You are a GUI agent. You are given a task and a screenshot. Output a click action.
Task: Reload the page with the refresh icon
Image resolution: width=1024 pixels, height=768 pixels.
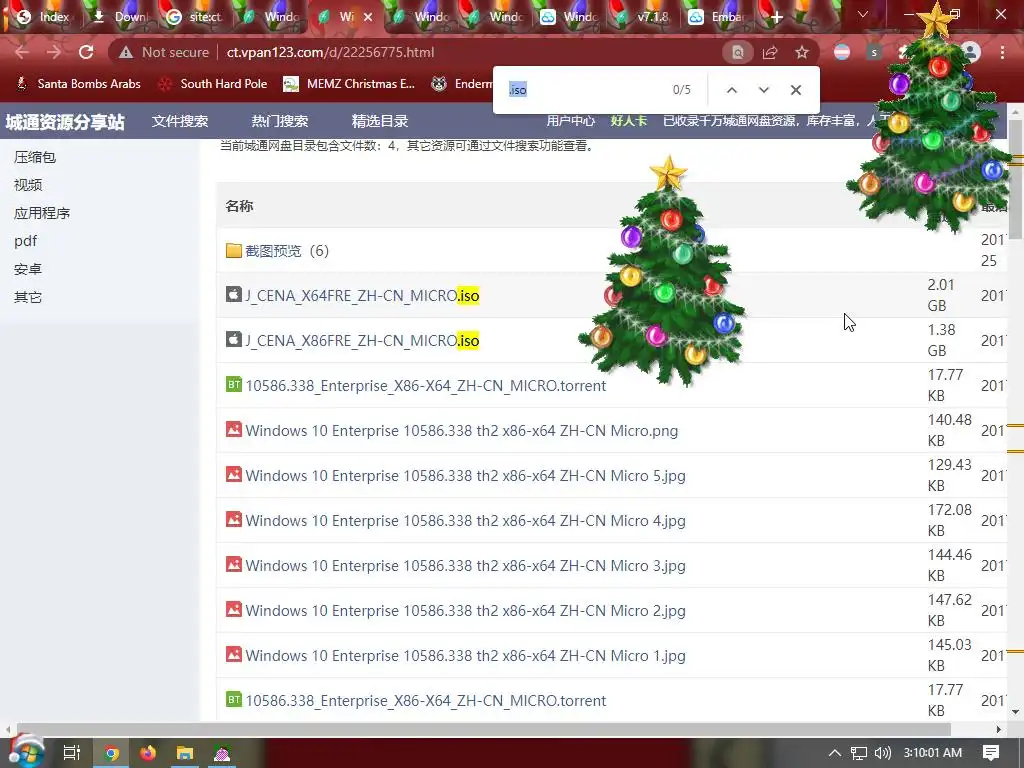[x=86, y=52]
